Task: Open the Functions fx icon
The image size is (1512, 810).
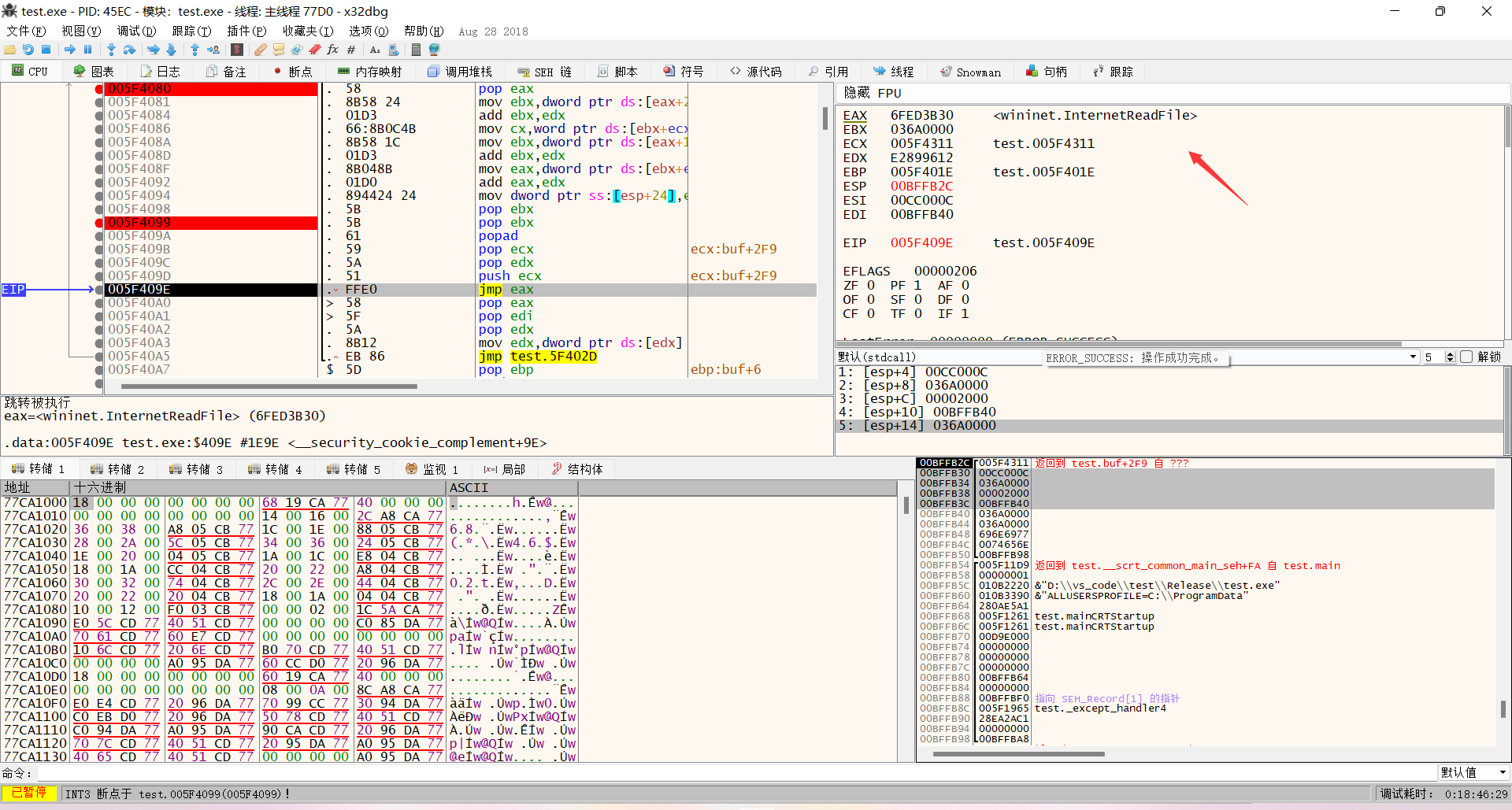Action: 332,50
